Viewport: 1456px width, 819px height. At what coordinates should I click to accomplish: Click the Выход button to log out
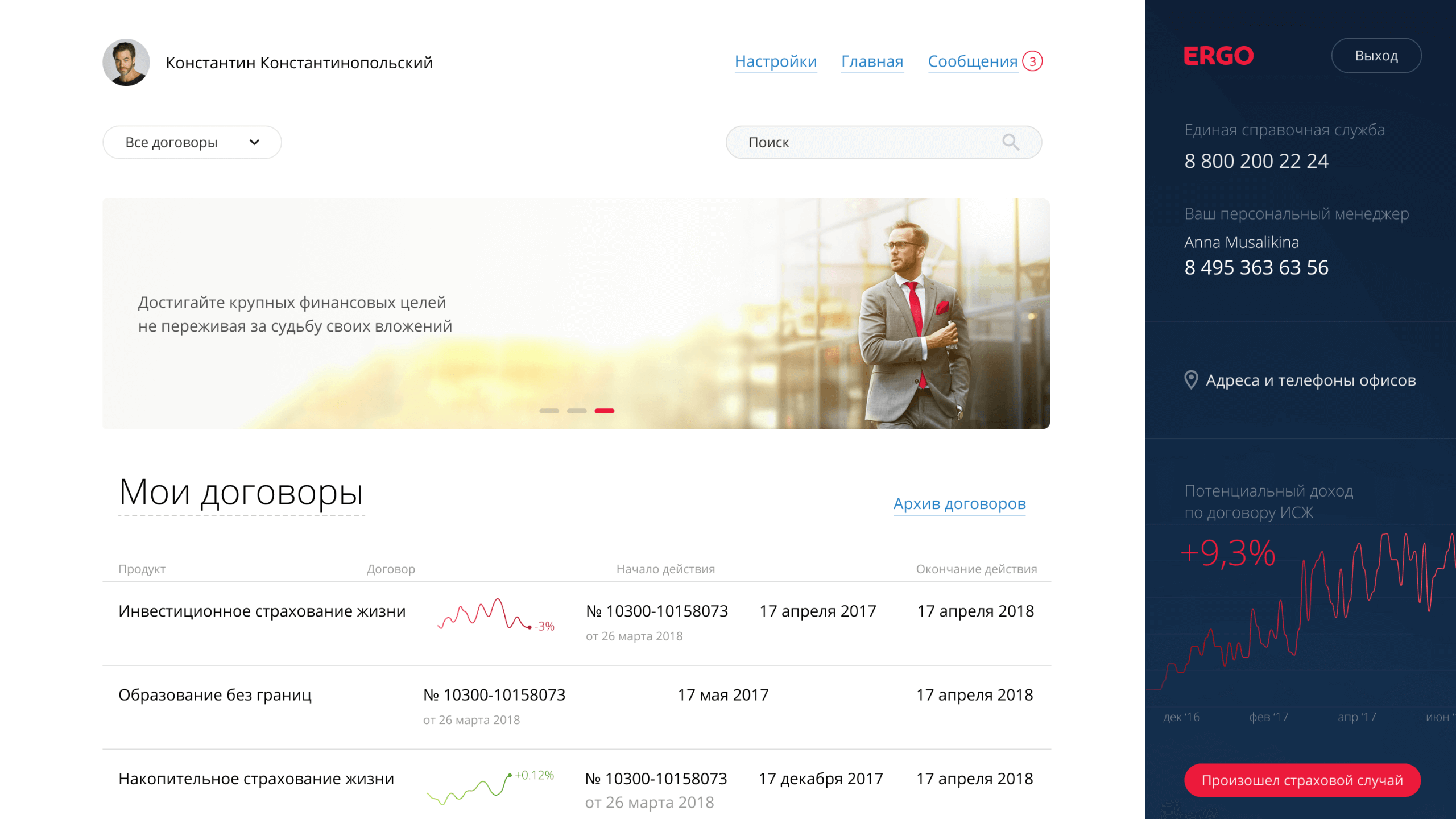click(x=1378, y=57)
